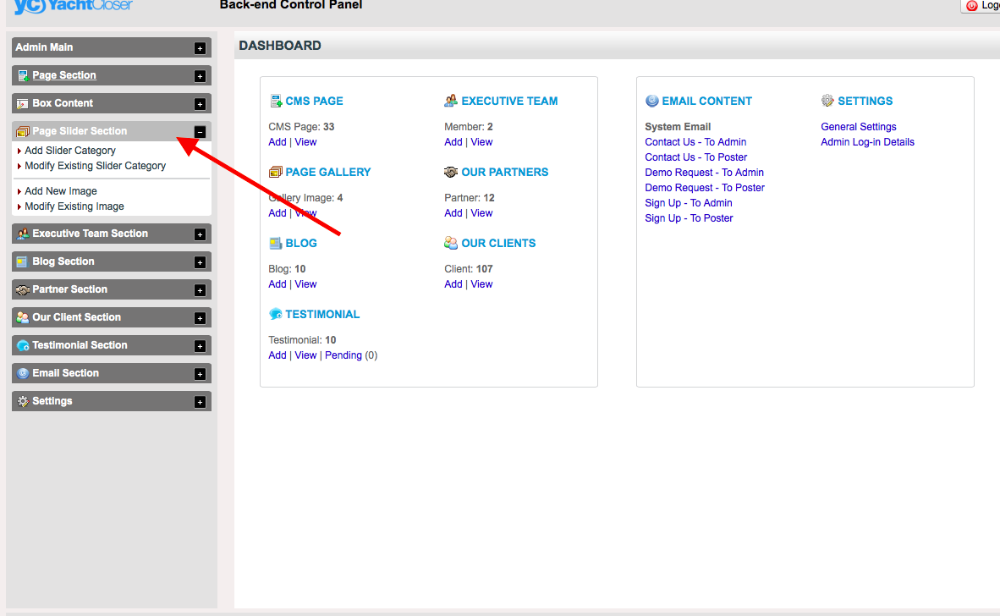This screenshot has height=616, width=1000.
Task: Click the Testimonial Section speech icon
Action: (x=23, y=346)
